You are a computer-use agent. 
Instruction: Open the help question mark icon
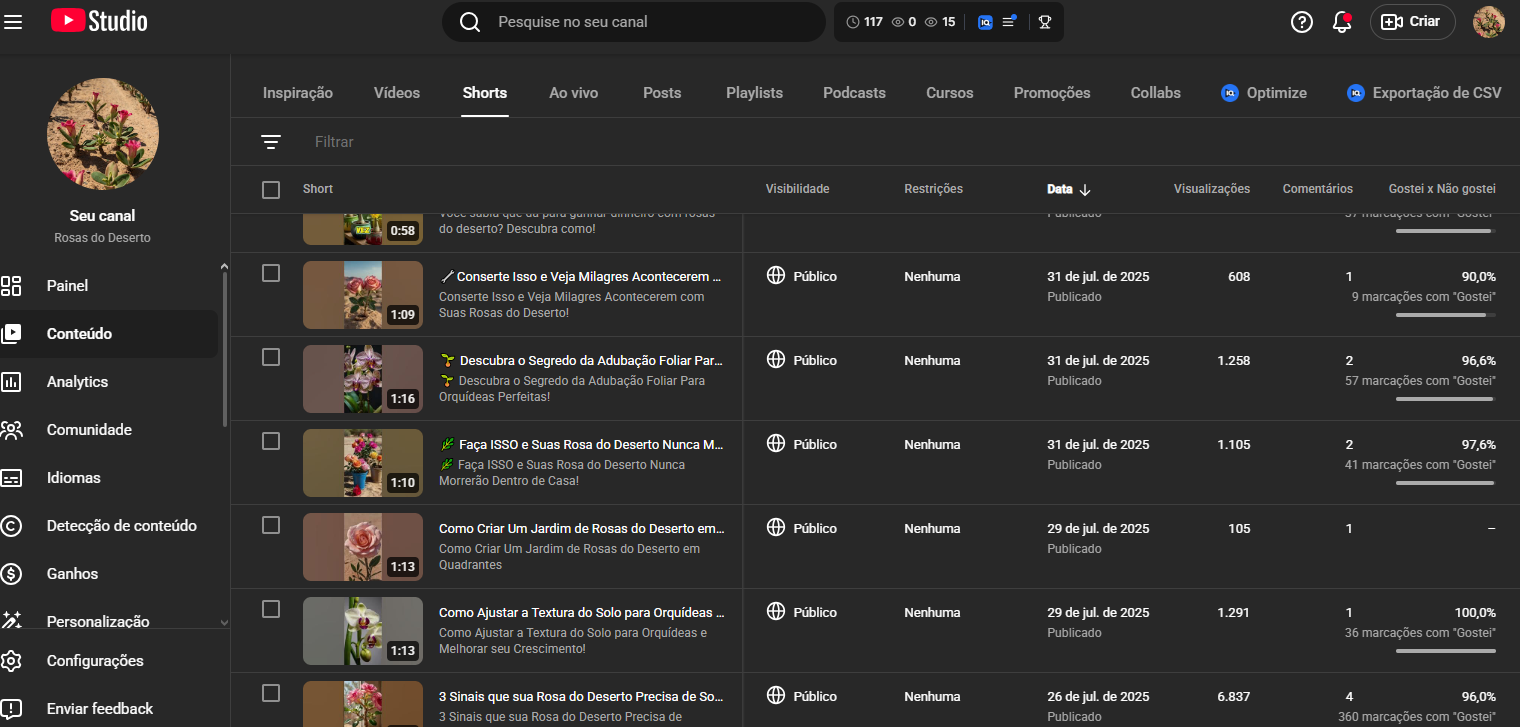click(x=1301, y=22)
